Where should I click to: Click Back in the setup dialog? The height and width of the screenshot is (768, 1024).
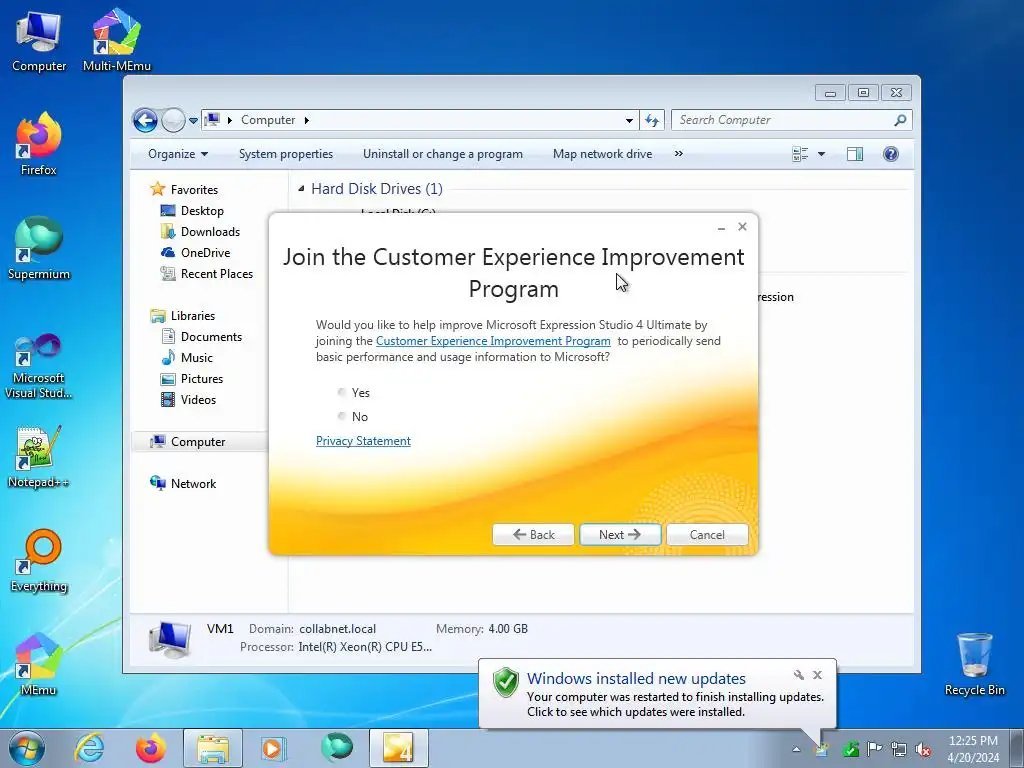(x=534, y=534)
